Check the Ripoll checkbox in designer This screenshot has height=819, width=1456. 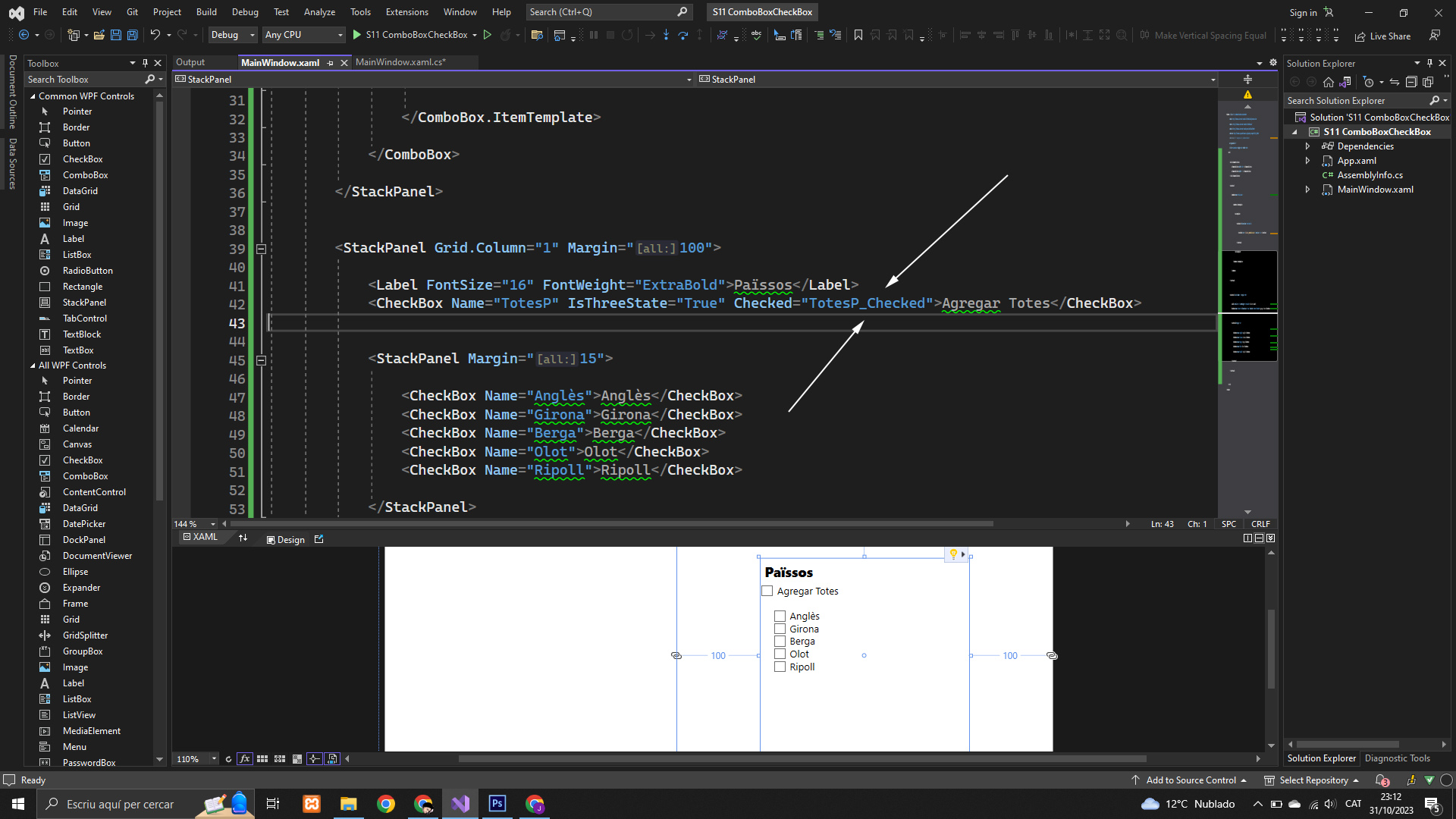780,667
